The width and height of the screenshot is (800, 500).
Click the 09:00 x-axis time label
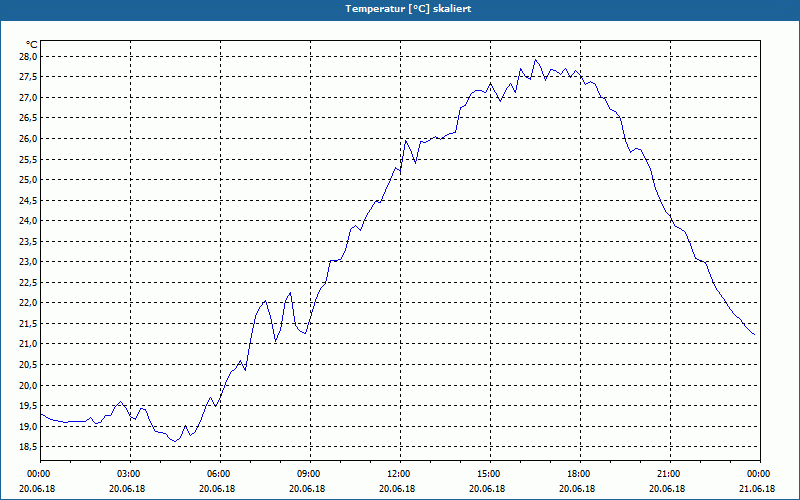pos(310,474)
